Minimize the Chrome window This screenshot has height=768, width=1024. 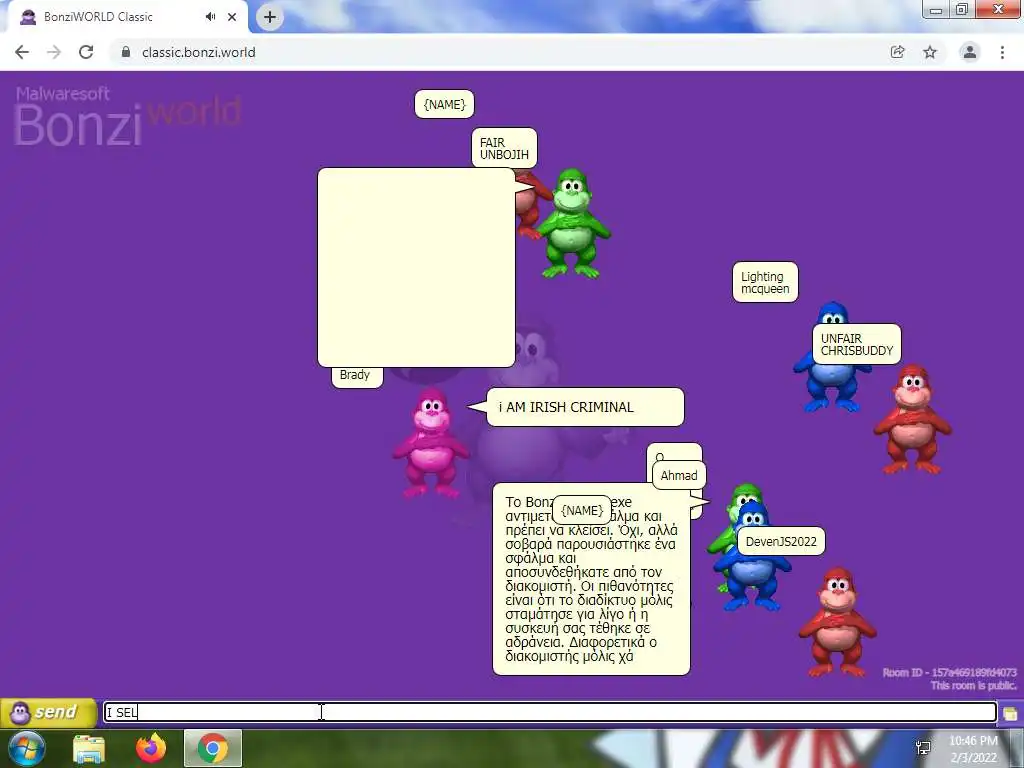point(935,9)
